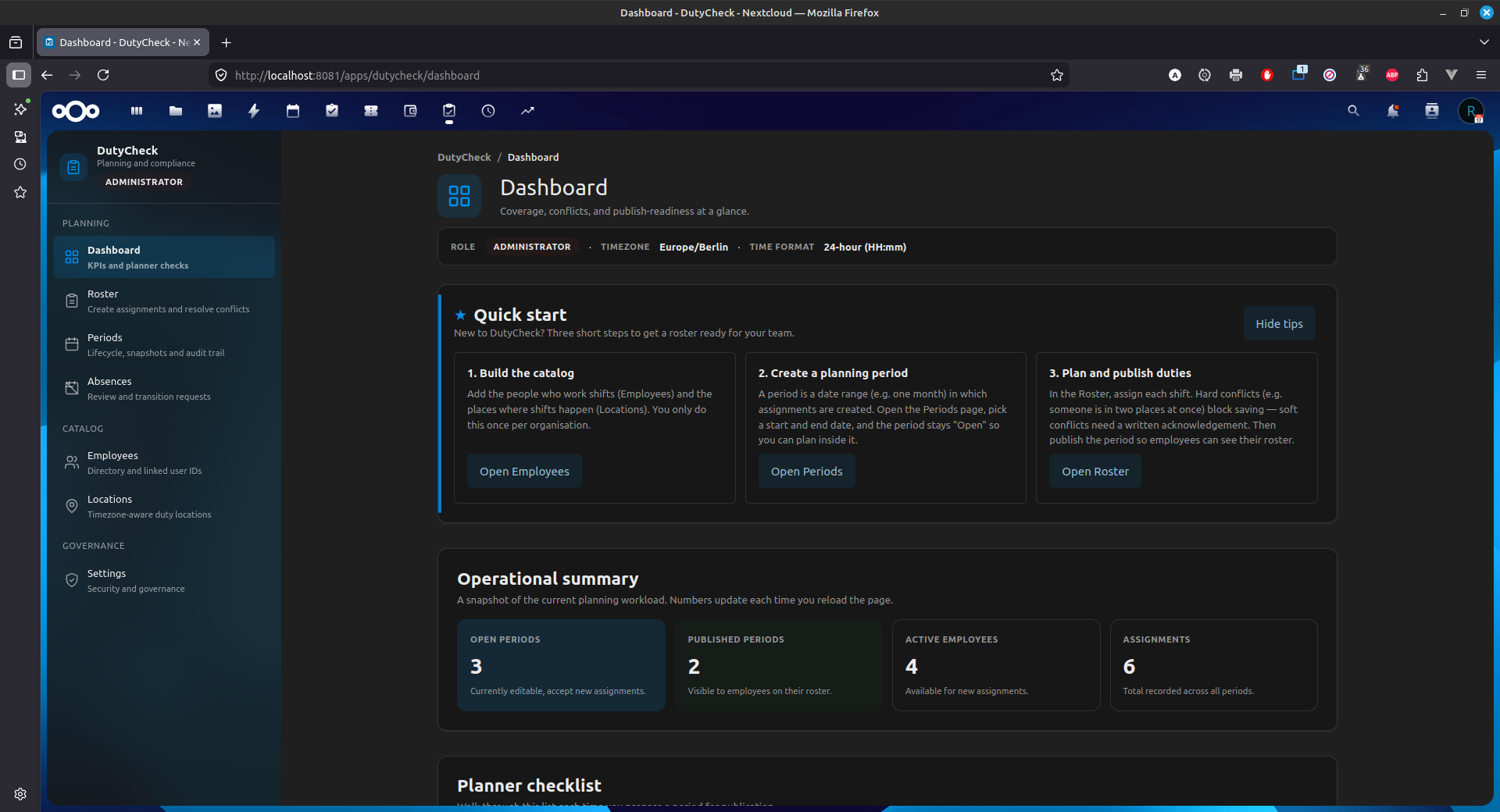Open the Firefox extensions puzzle icon
The image size is (1500, 812).
[1422, 75]
